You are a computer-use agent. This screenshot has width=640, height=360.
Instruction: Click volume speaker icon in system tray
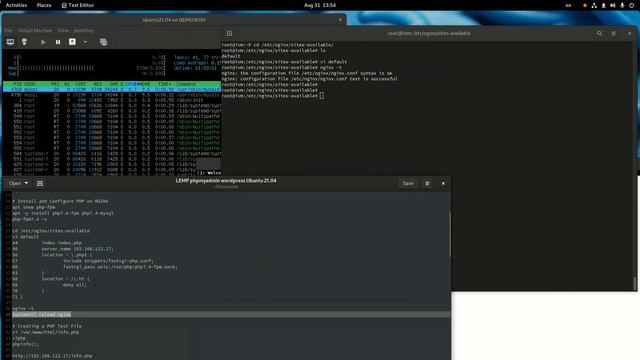coord(612,5)
